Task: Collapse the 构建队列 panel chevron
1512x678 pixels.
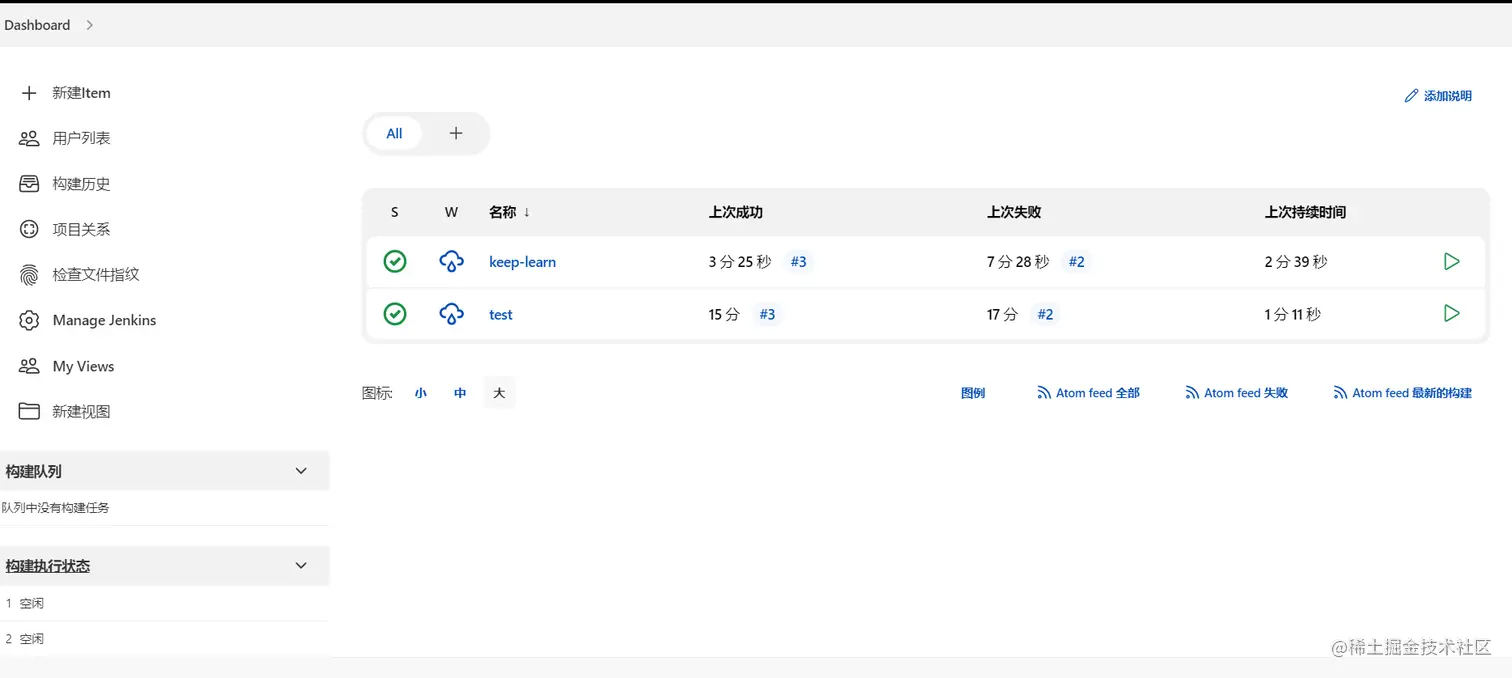Action: click(301, 471)
